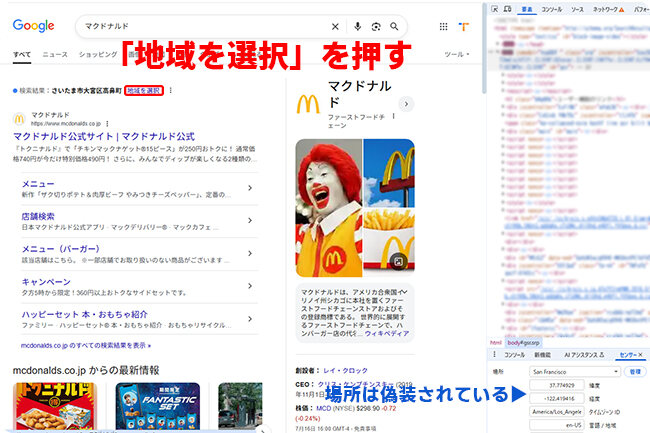Viewport: 650px width, 433px height.
Task: Clear the search box with the X icon
Action: 335,27
